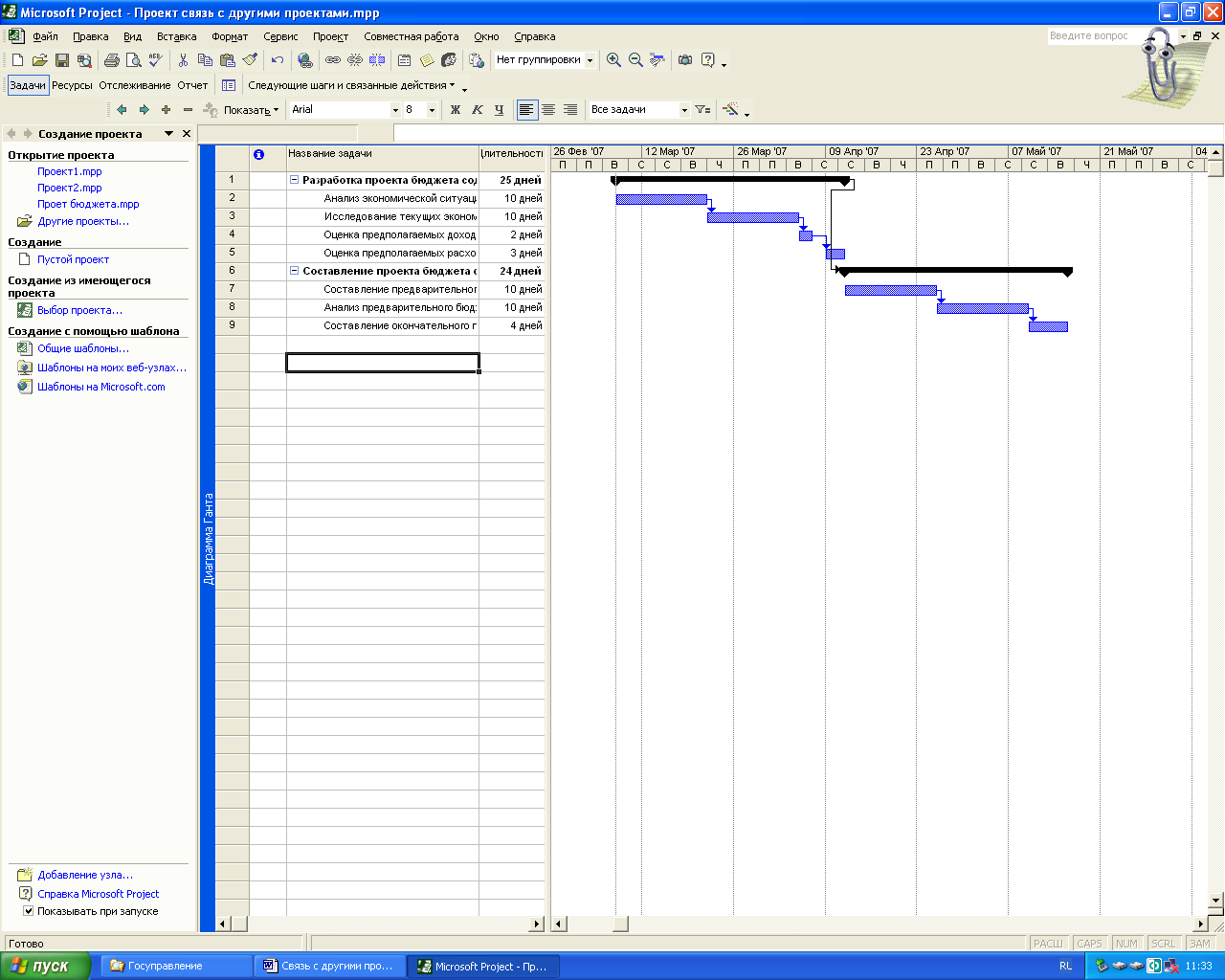This screenshot has width=1225, height=980.
Task: Open Task Notes yellow note icon
Action: pos(427,60)
